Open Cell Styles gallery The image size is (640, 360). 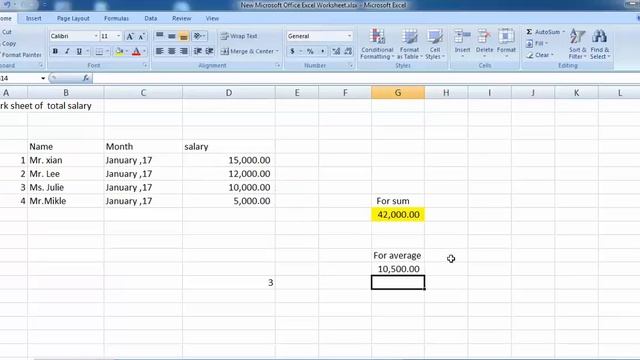(435, 44)
